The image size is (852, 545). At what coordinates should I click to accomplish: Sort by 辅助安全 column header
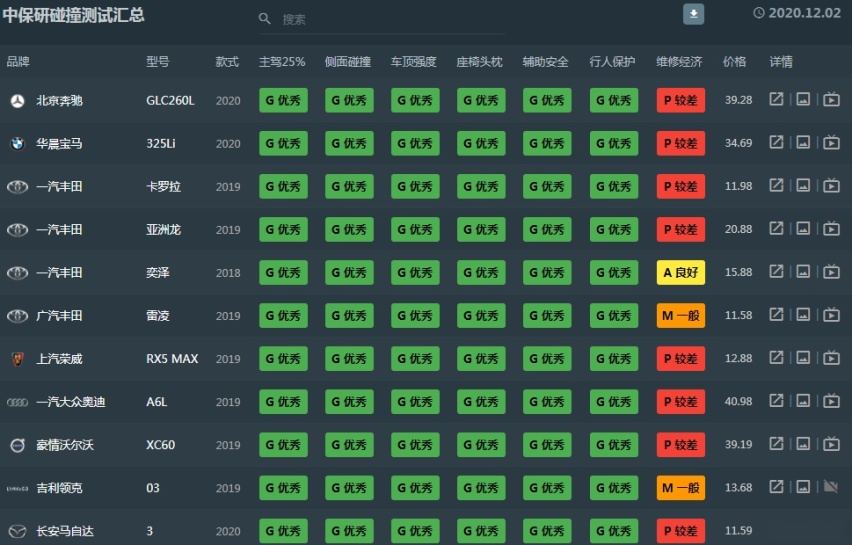[546, 61]
